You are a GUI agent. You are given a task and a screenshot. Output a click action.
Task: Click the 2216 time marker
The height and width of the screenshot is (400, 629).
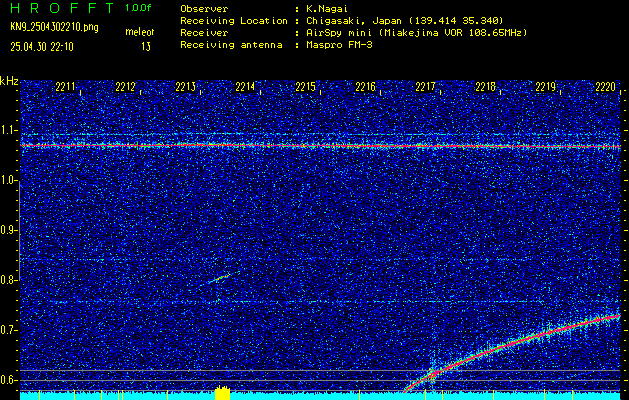365,87
